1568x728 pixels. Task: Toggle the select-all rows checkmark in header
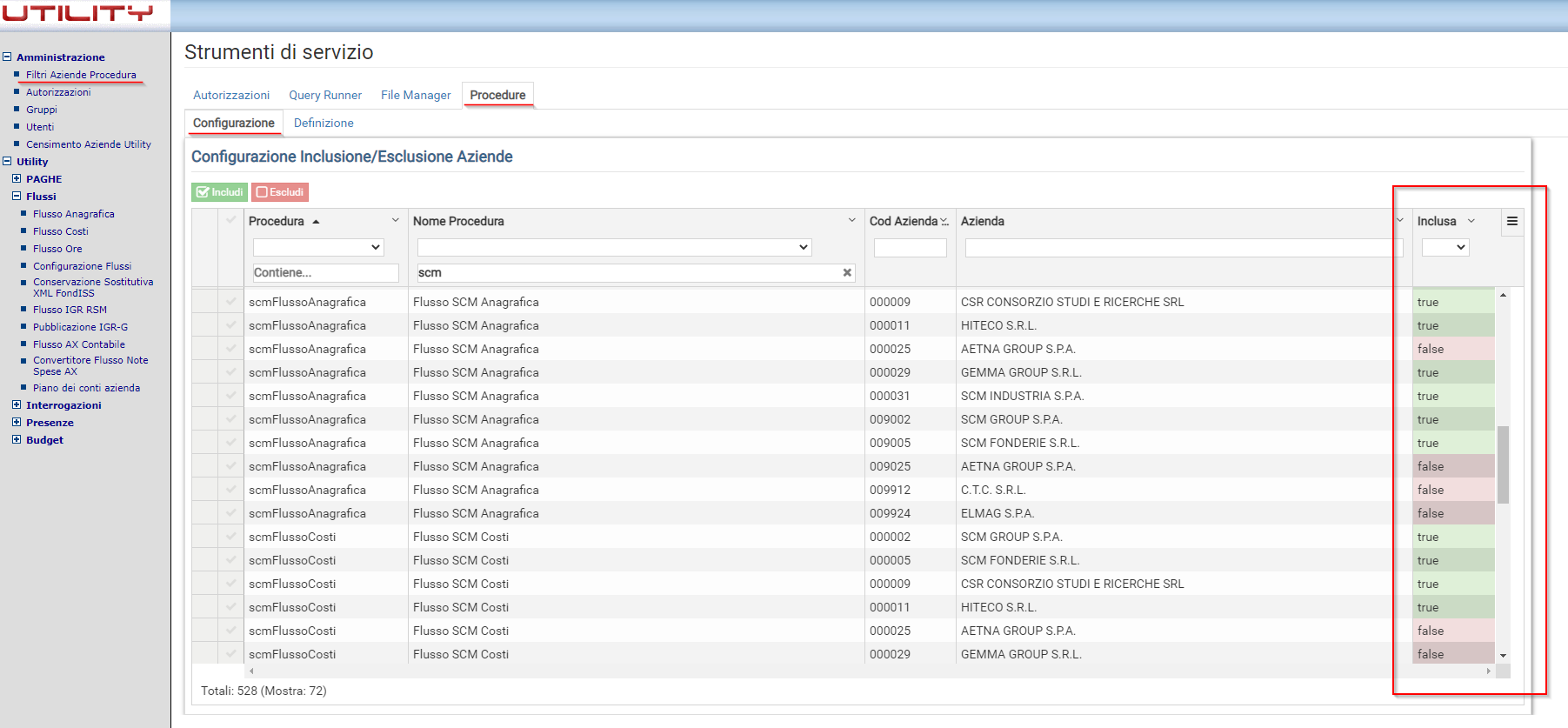point(230,221)
